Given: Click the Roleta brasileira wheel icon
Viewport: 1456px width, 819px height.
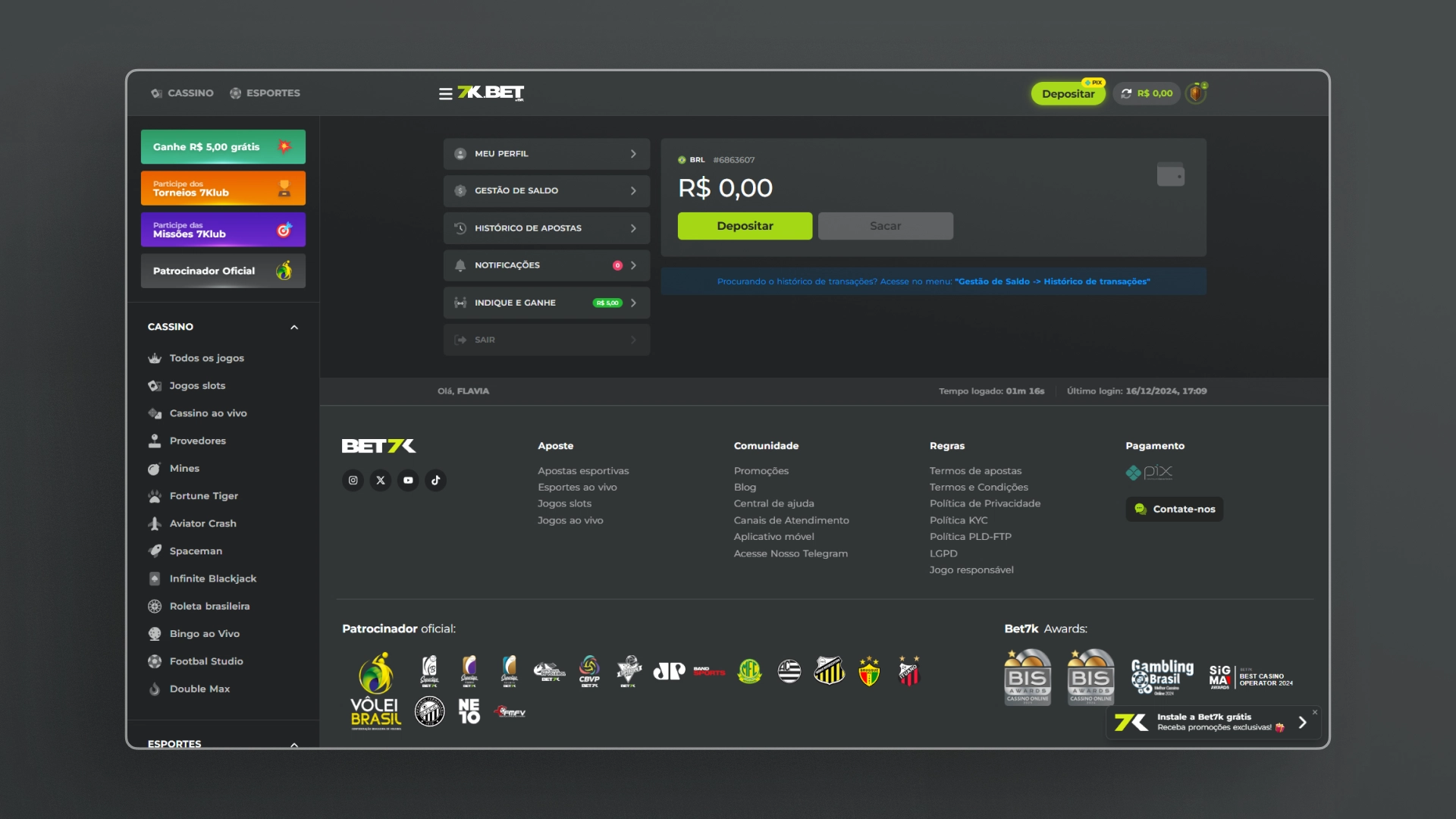Looking at the screenshot, I should [x=155, y=606].
